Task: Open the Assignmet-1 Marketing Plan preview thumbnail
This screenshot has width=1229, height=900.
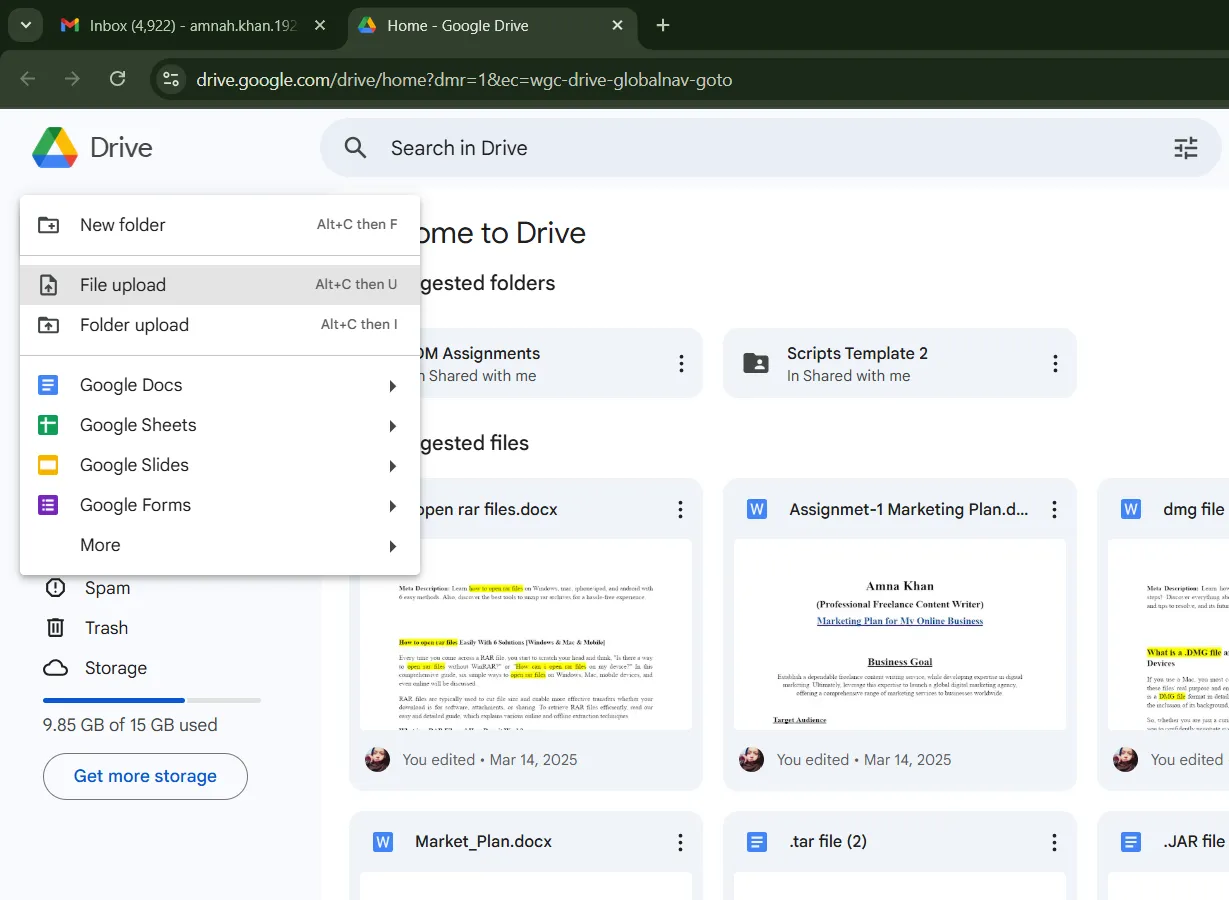Action: point(900,634)
